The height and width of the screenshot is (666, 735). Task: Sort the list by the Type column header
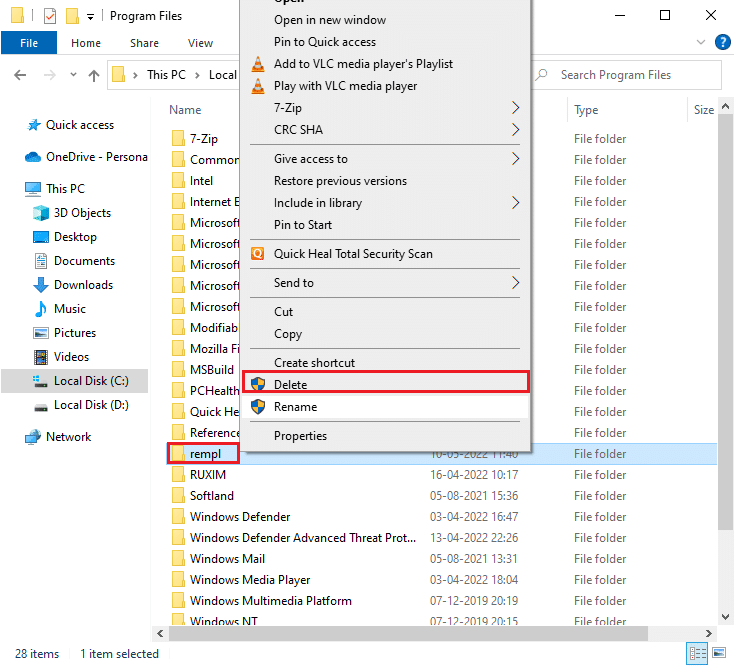(586, 110)
